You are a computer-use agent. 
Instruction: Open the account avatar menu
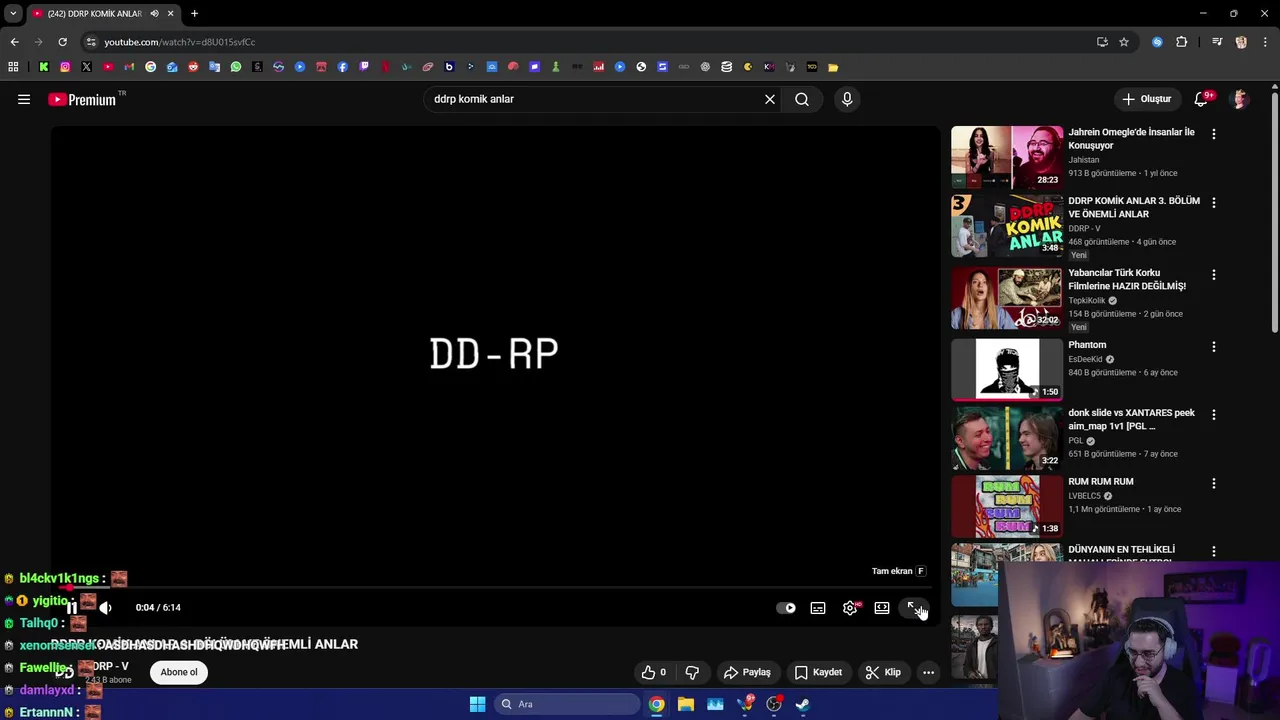point(1240,99)
